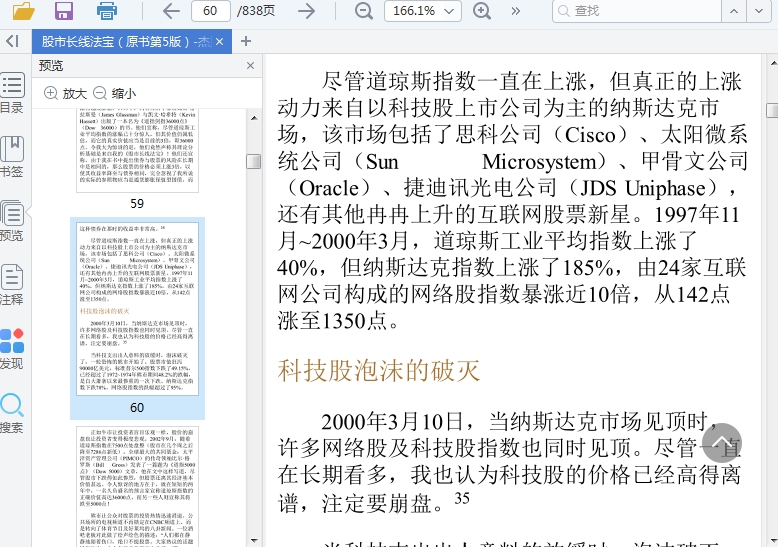778x547 pixels.
Task: Zoom out with the minus magnifier icon
Action: (x=364, y=10)
